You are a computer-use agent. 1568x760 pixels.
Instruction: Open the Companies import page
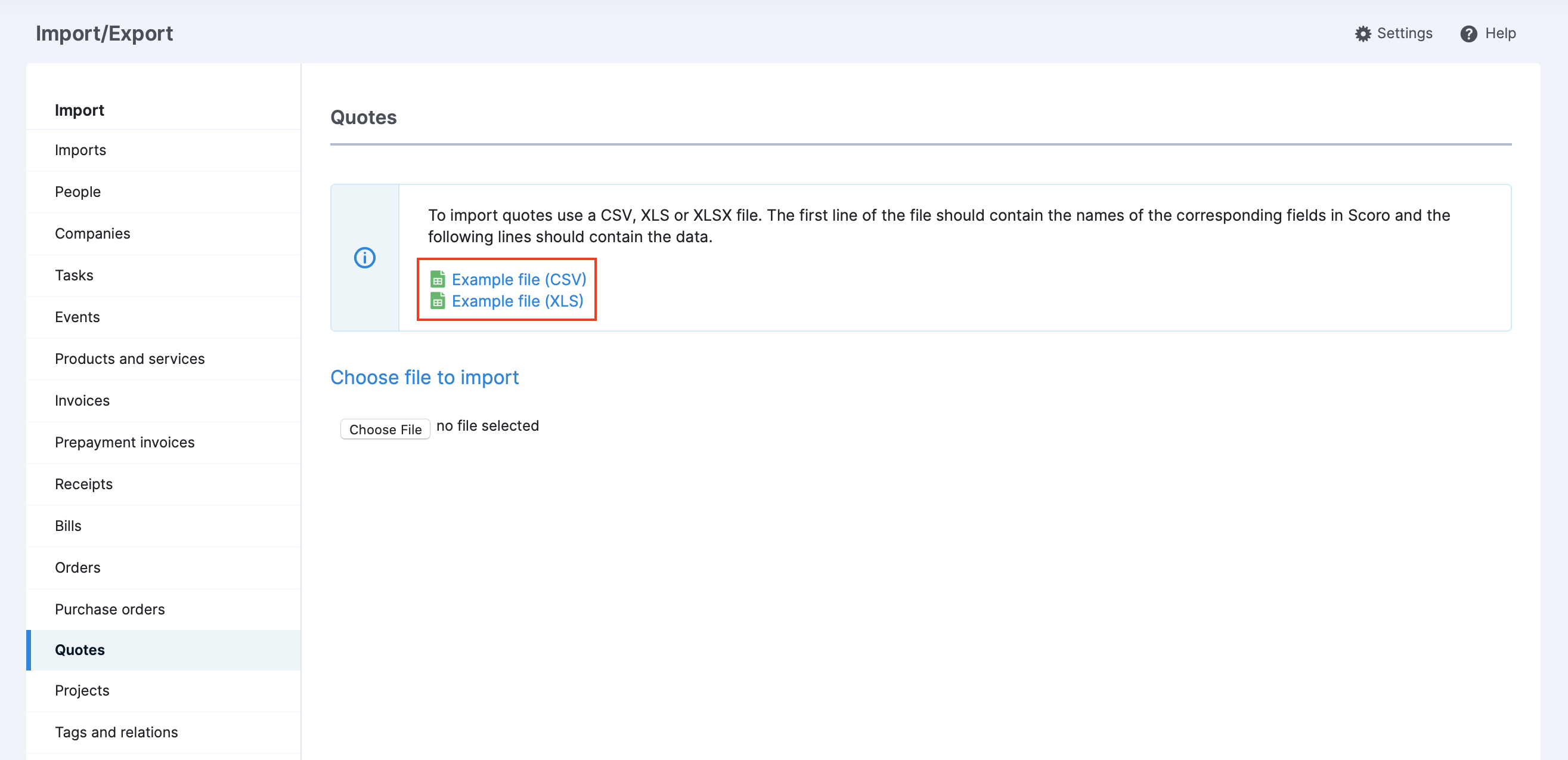click(92, 233)
